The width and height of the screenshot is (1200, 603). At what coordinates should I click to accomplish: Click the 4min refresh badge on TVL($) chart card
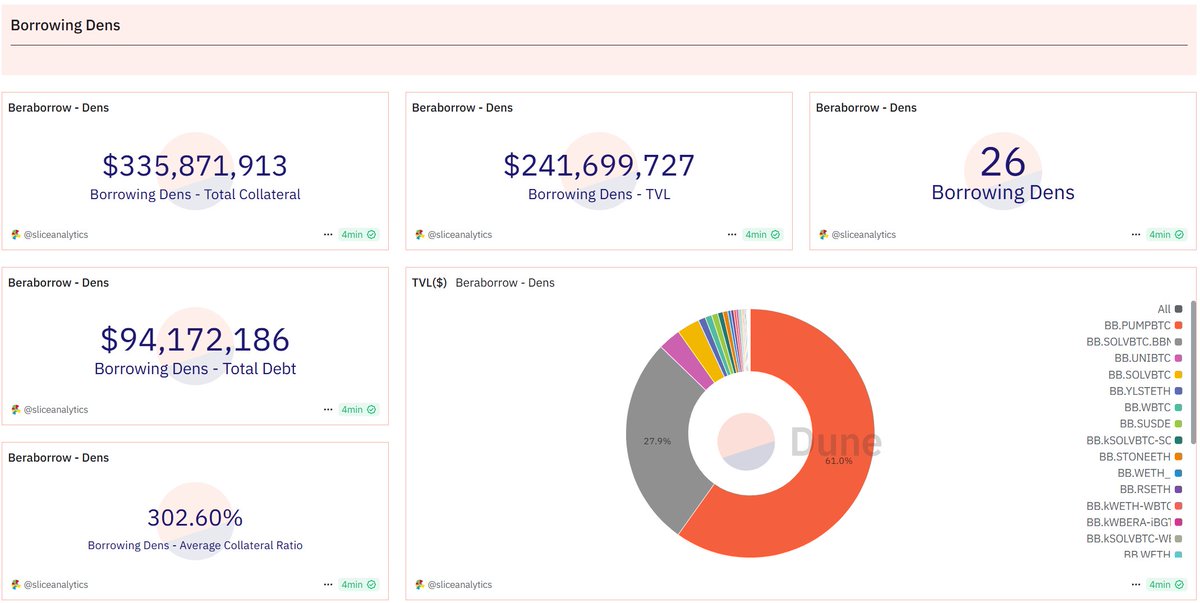tap(1166, 585)
